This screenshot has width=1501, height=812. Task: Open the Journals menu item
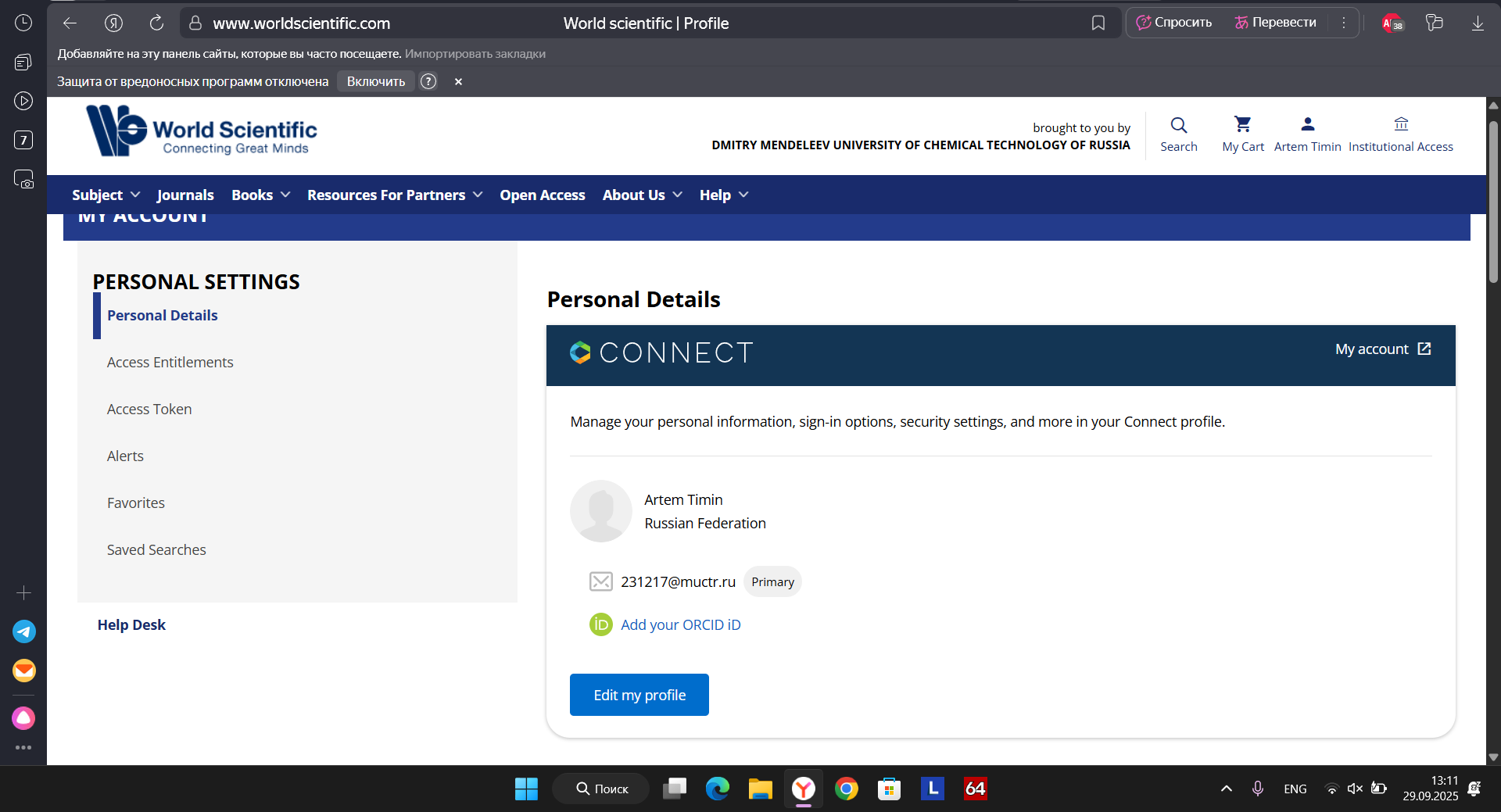[184, 195]
